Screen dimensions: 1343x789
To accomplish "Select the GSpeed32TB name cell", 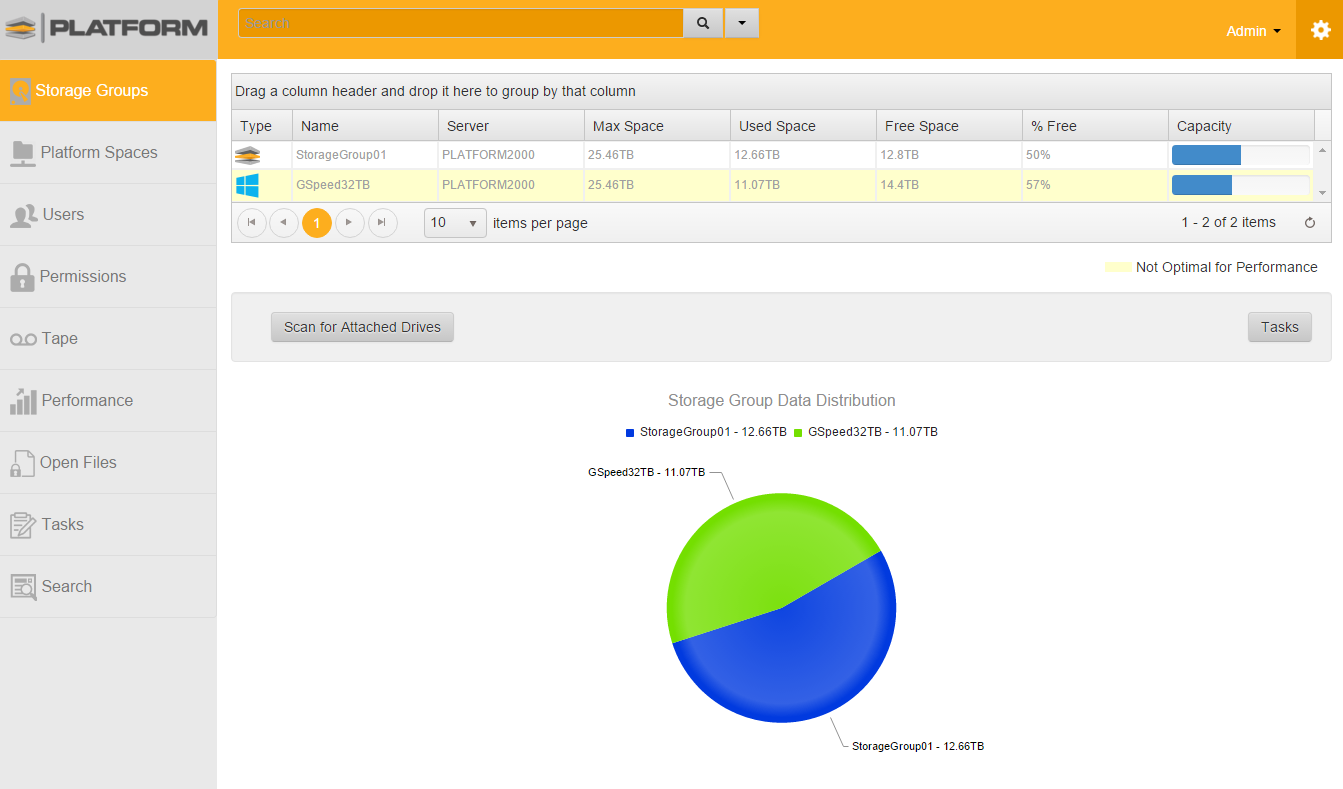I will point(365,185).
